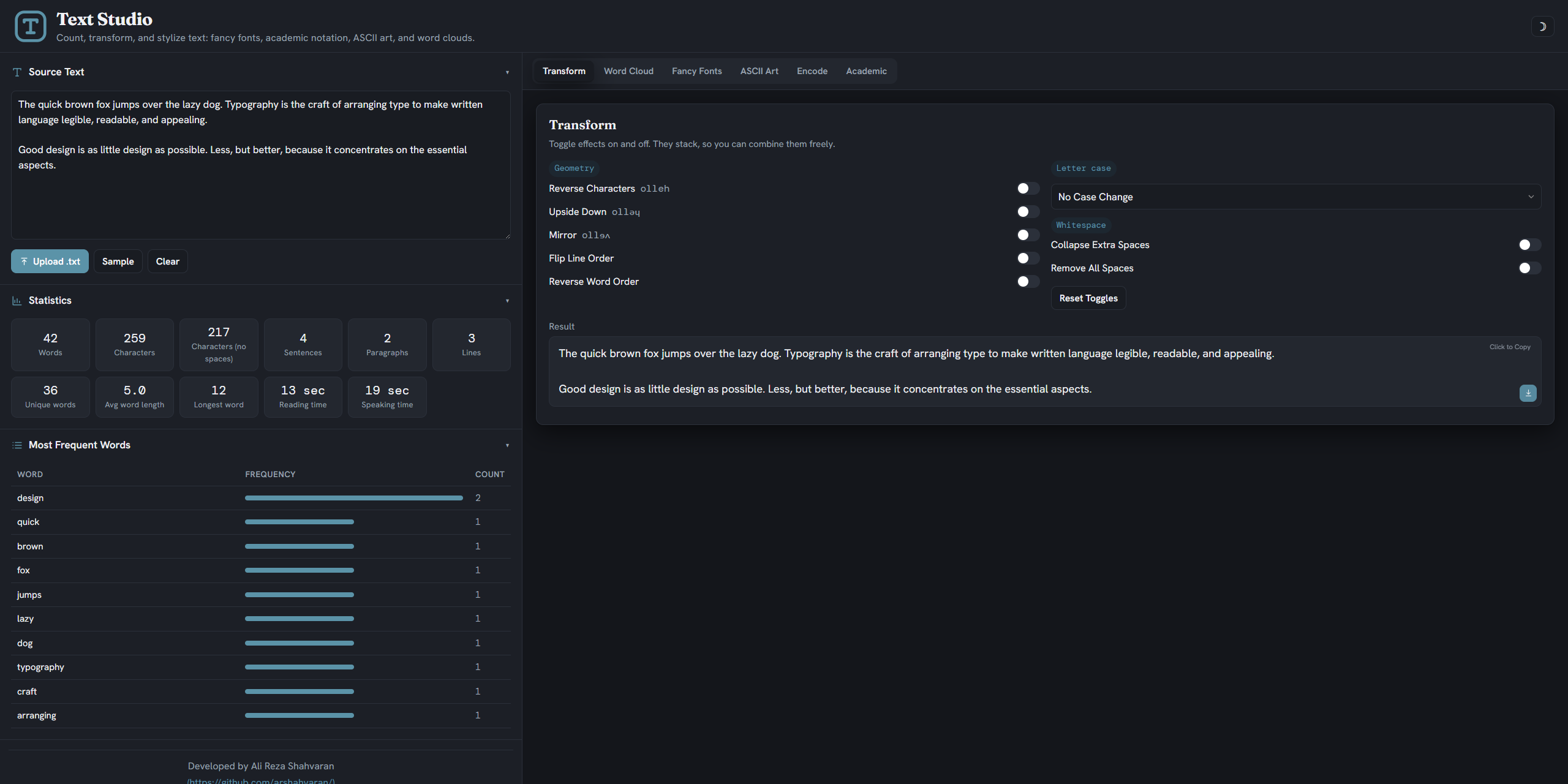Click the 42 Words stat card
Screen dimensions: 1568x784
pyautogui.click(x=50, y=345)
